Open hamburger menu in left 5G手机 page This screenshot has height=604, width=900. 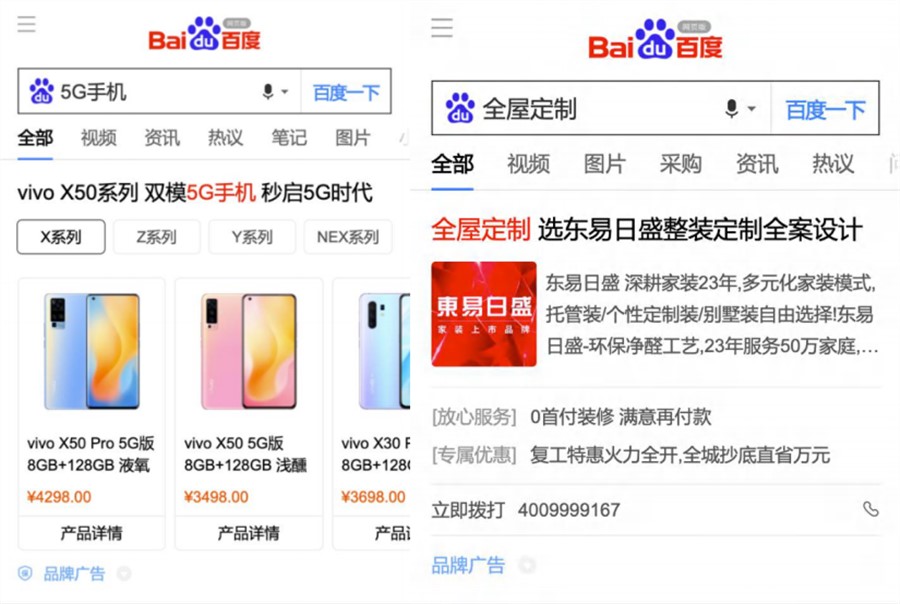26,24
